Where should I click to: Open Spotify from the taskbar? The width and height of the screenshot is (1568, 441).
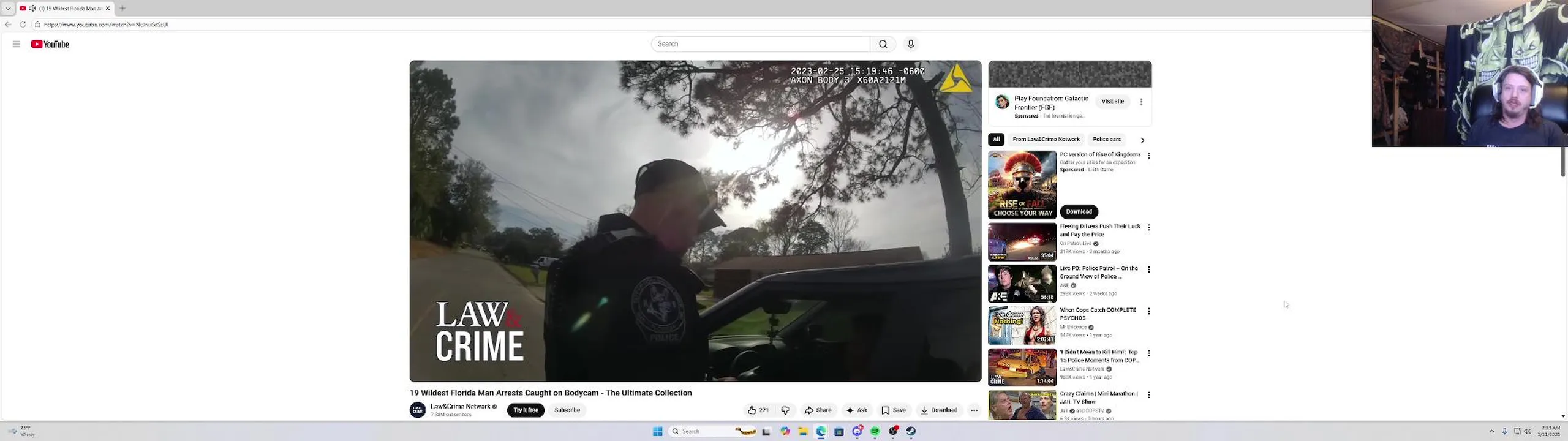click(x=875, y=431)
